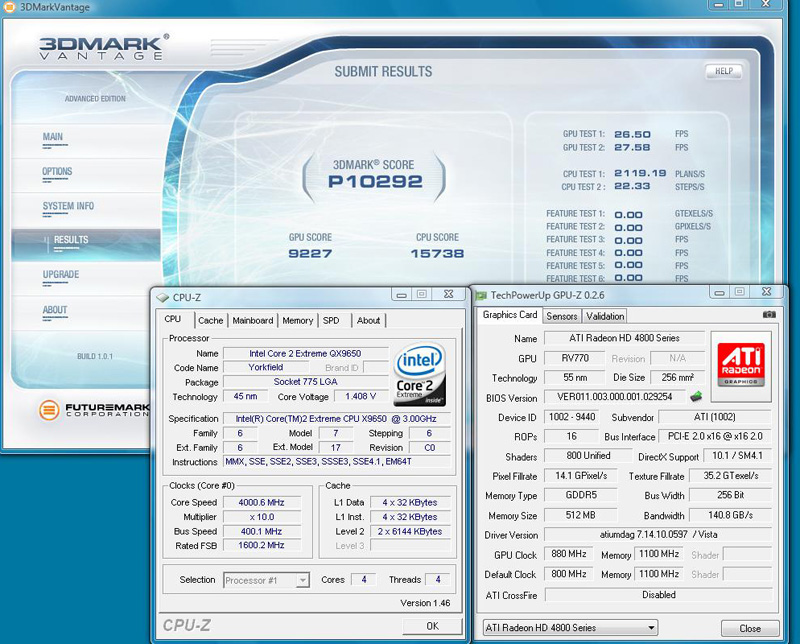This screenshot has width=800, height=644.
Task: Click the BIOS save chip icon
Action: (x=695, y=397)
